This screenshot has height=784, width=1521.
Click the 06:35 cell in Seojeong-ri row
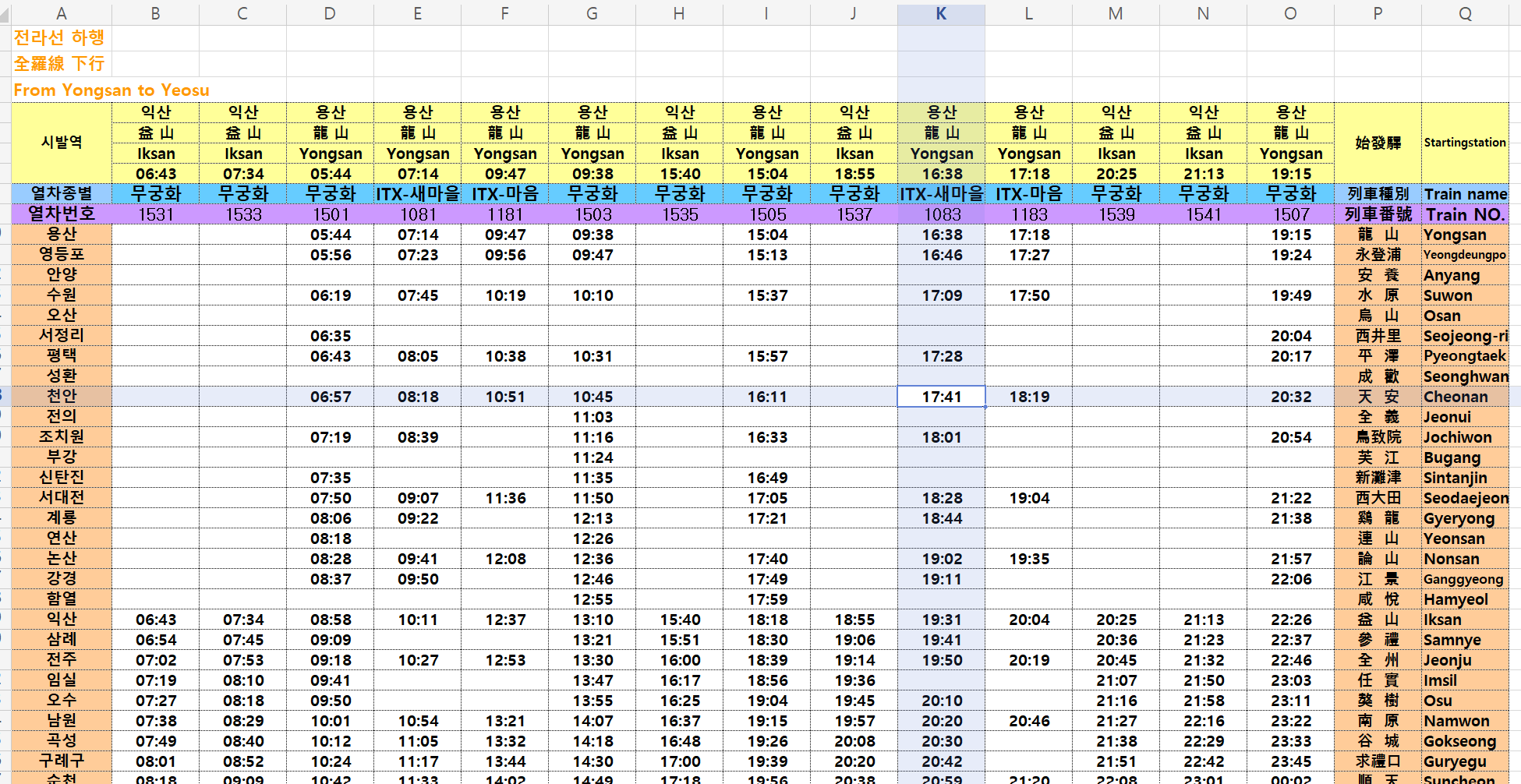click(331, 336)
